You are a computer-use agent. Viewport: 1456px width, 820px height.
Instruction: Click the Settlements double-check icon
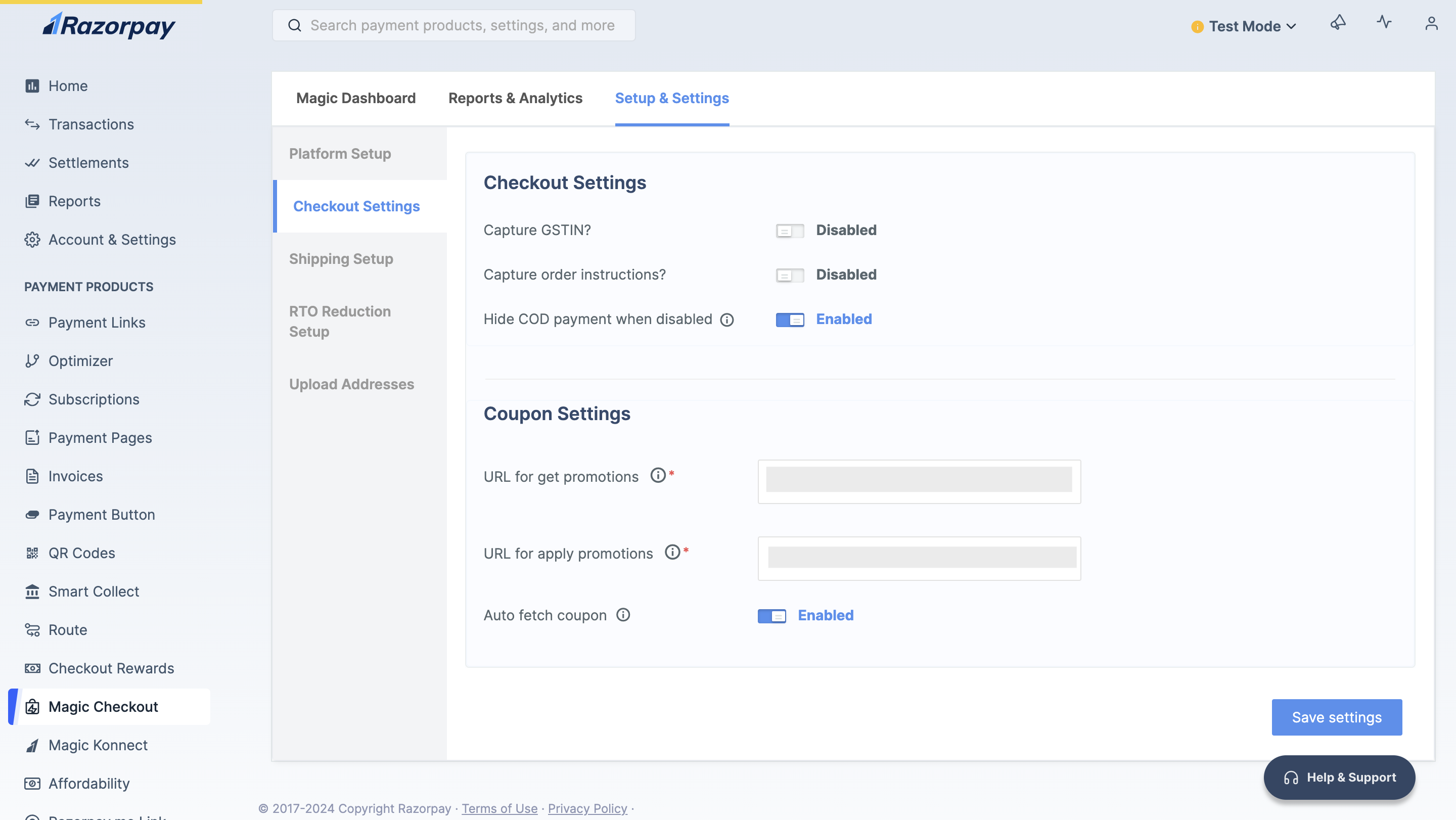coord(32,163)
